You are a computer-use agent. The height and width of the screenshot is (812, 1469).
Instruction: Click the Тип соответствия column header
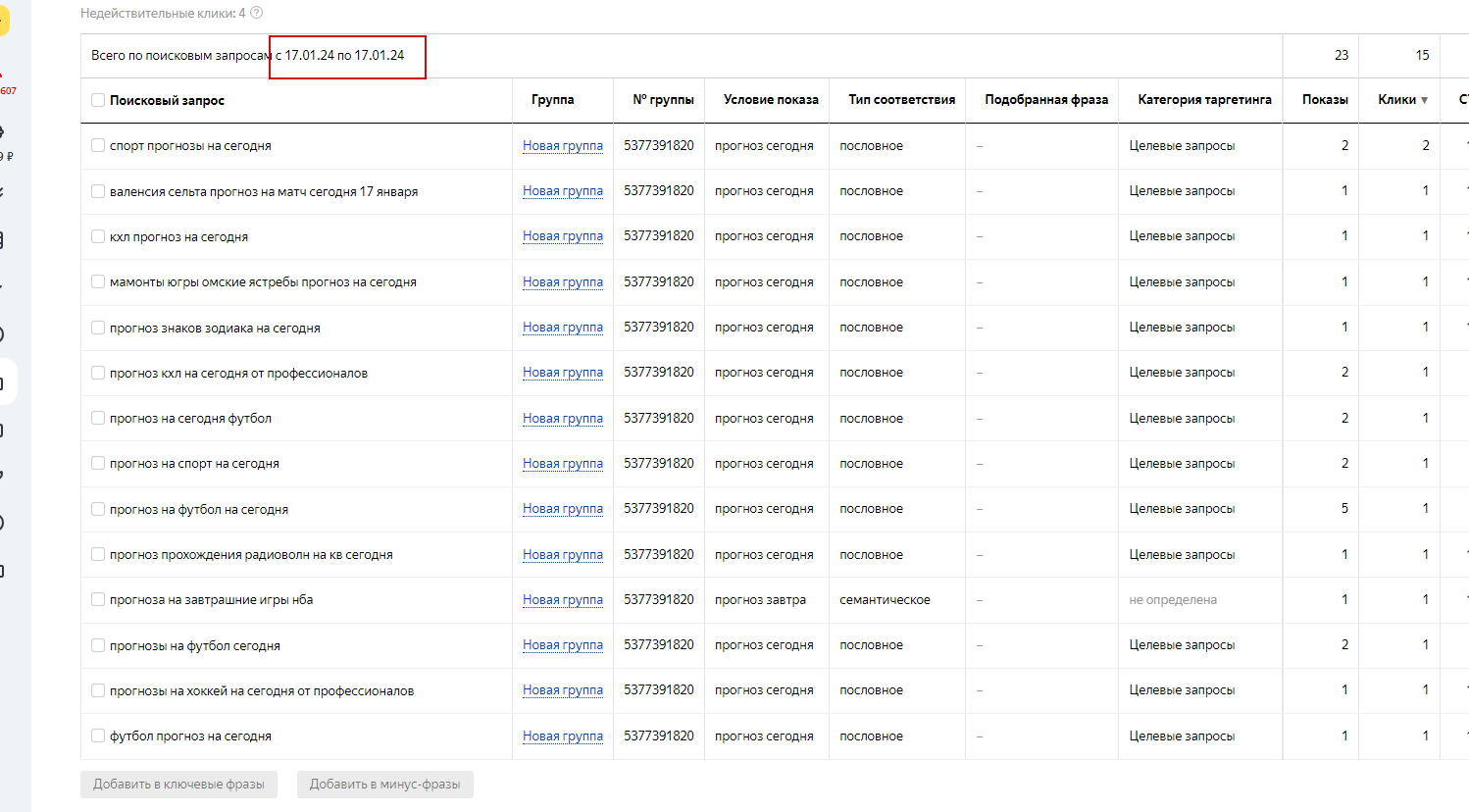click(x=901, y=100)
